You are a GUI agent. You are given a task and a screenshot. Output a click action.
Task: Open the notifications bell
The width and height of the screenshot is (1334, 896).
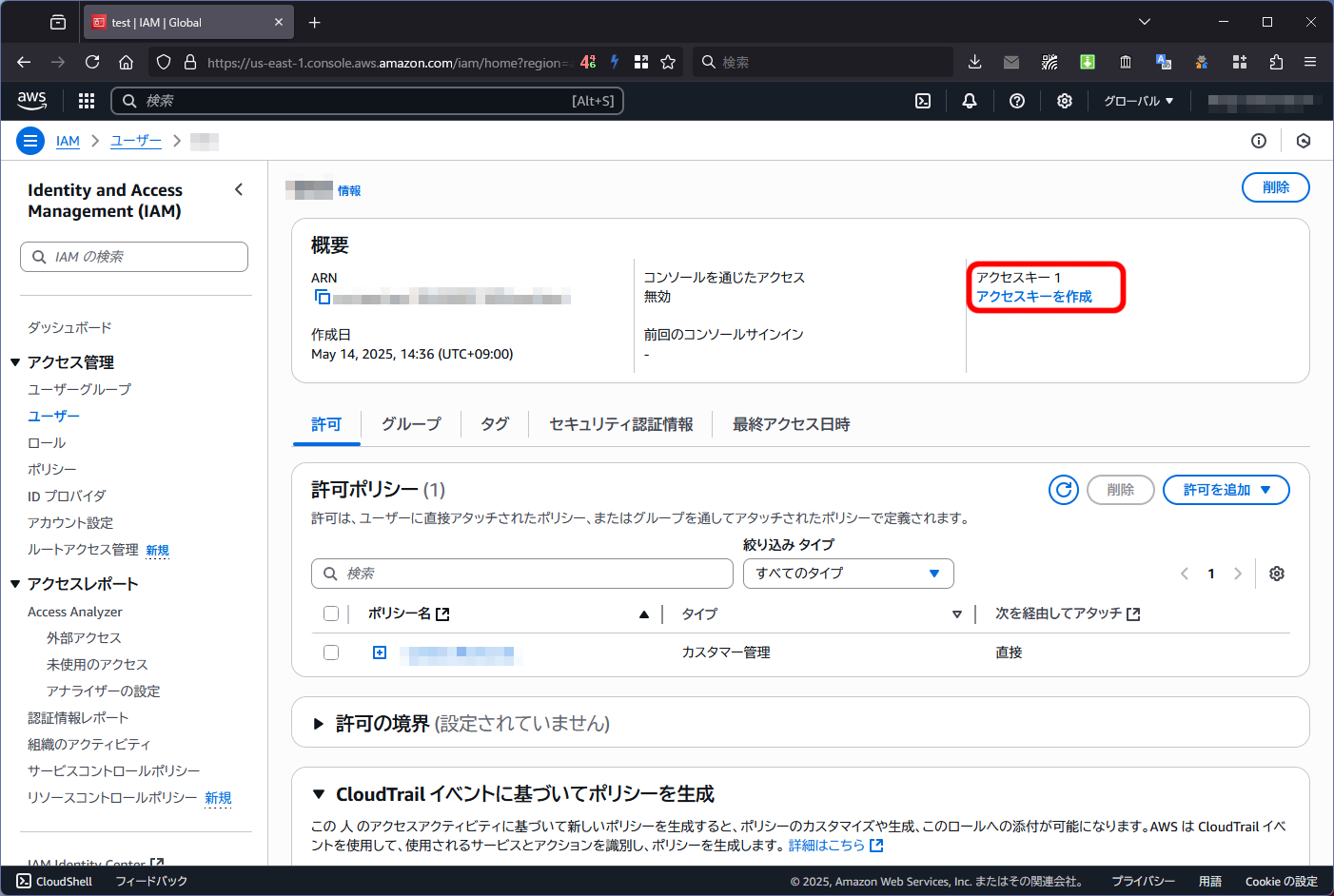click(x=970, y=101)
